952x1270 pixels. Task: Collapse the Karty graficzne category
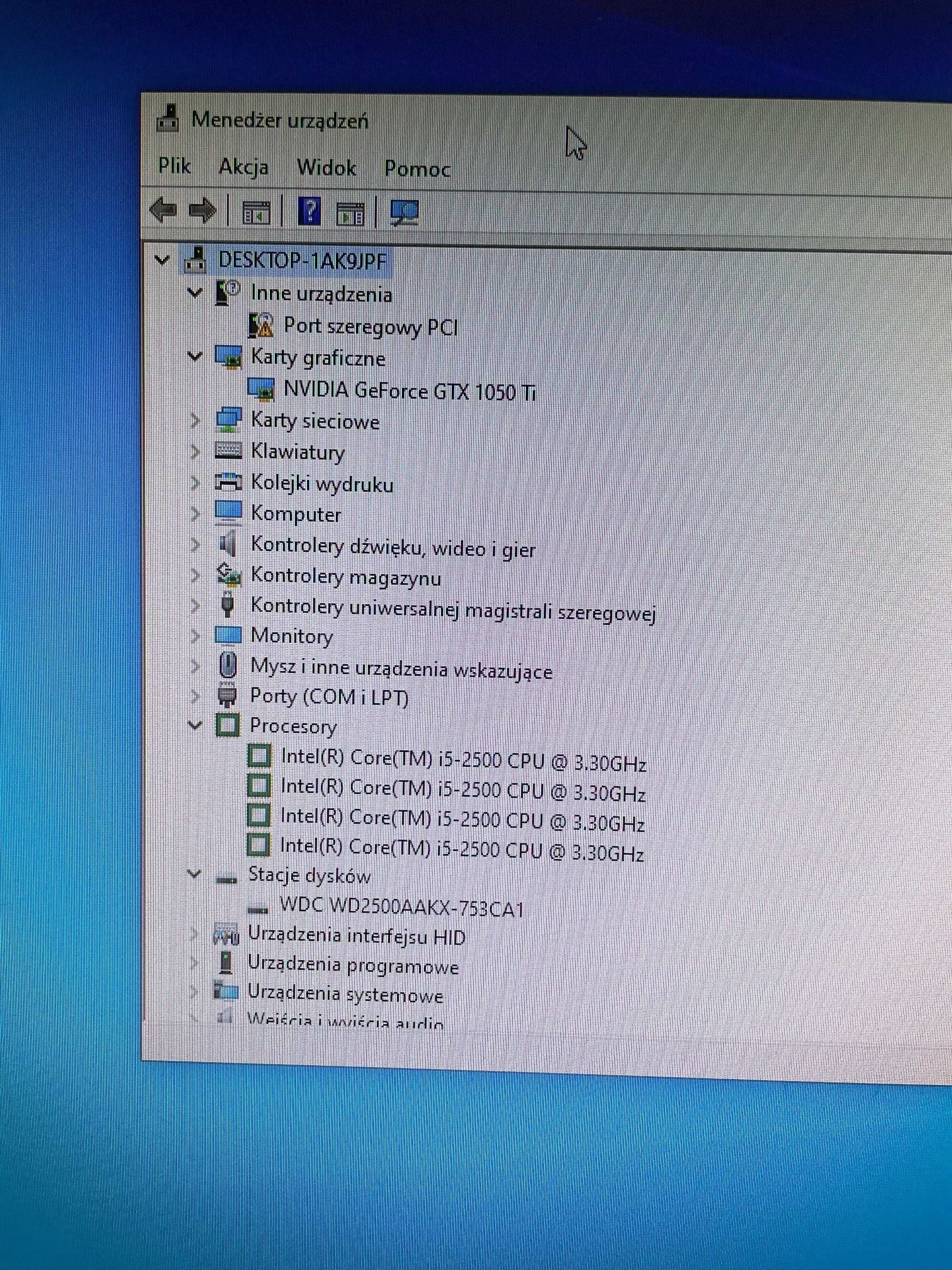(x=195, y=357)
